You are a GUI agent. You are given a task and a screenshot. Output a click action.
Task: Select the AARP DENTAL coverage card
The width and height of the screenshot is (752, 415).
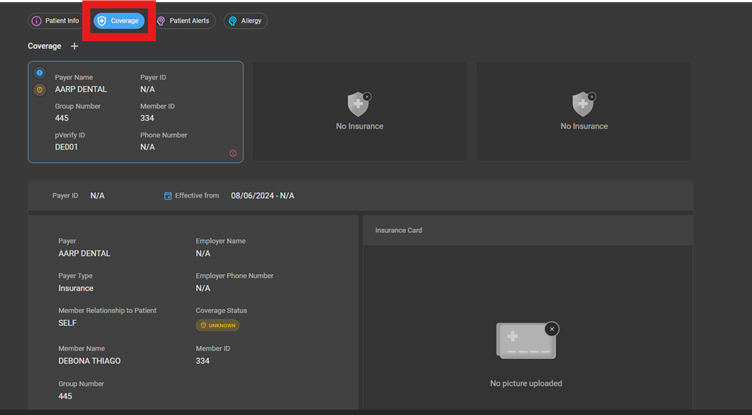point(135,111)
